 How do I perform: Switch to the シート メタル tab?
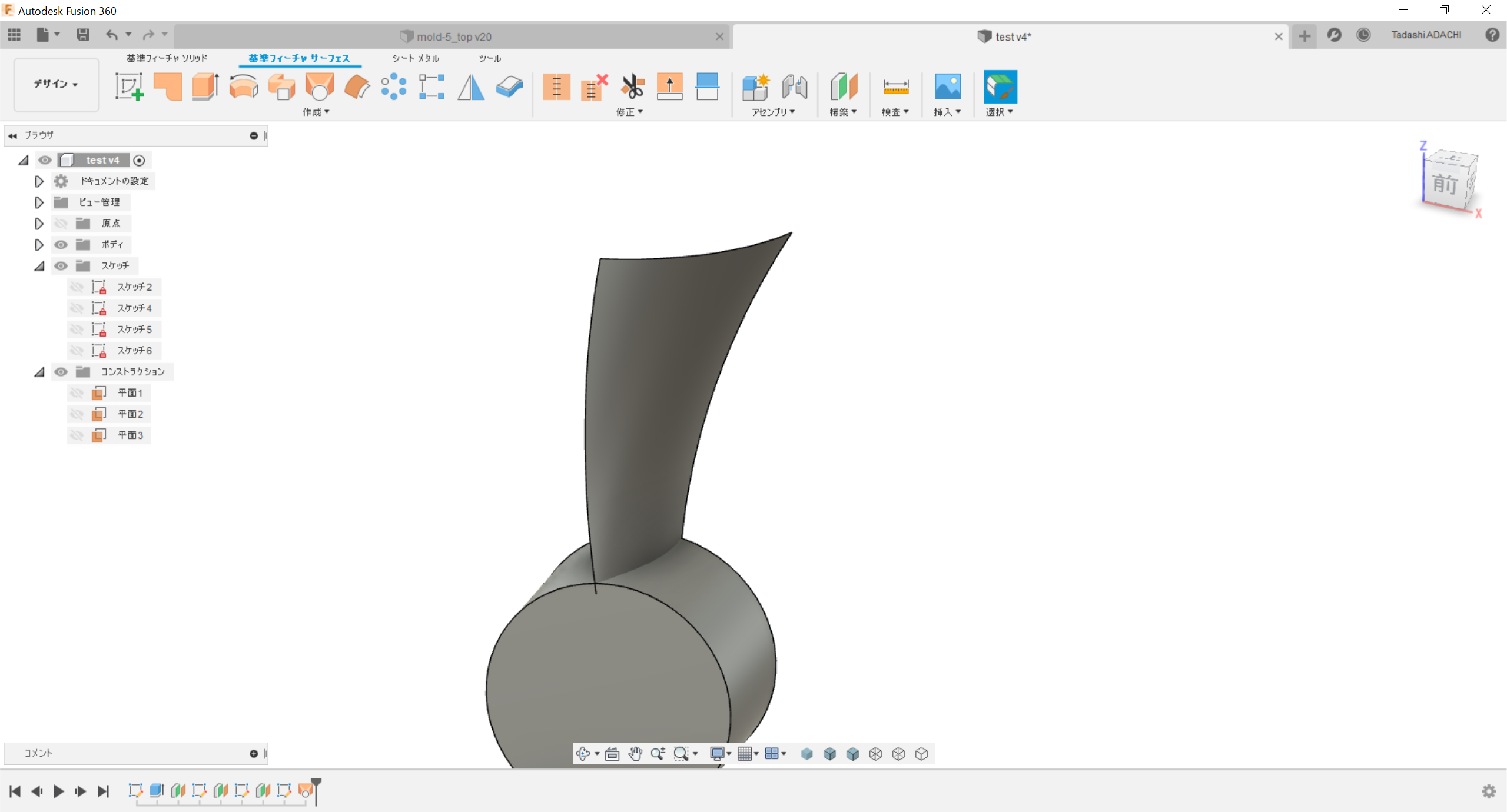pos(416,58)
